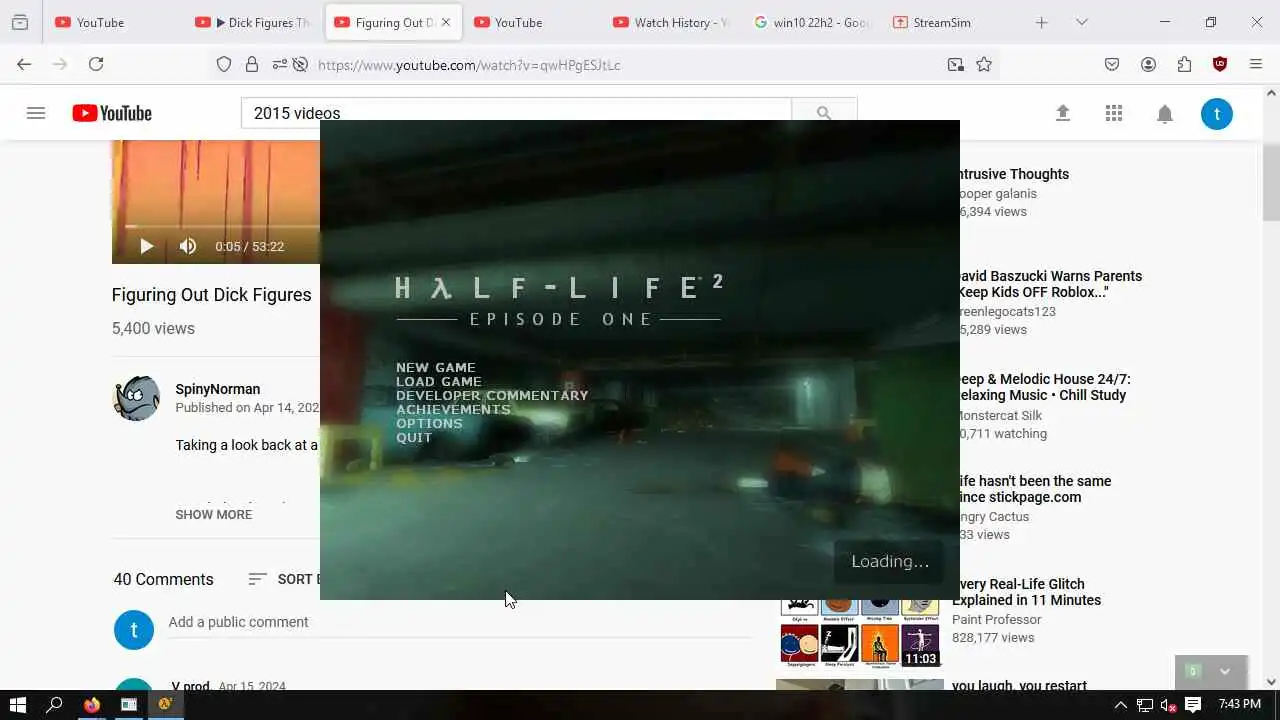Open the YouTube apps grid icon
The image size is (1280, 720).
[x=1114, y=113]
